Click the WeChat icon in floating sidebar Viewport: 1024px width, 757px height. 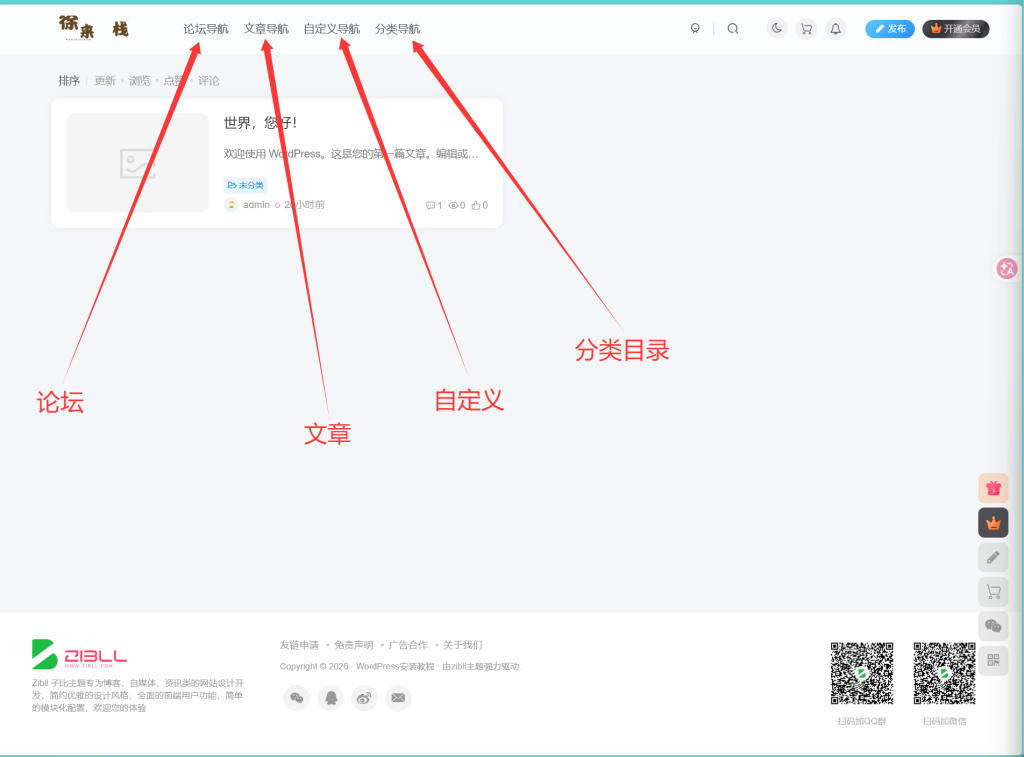993,626
